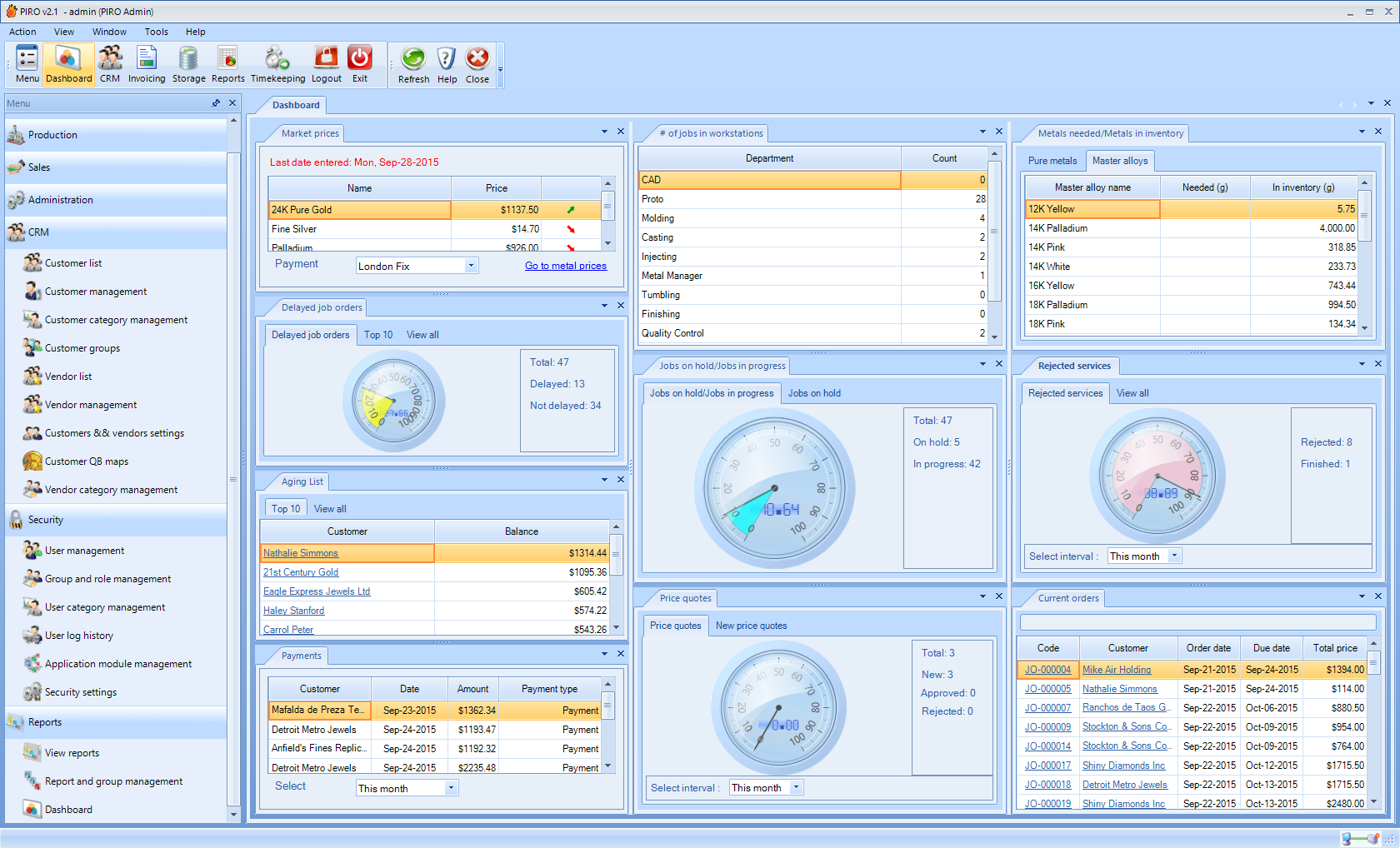Screen dimensions: 1400x848
Task: Open Customer QB maps in sidebar
Action: [x=87, y=461]
